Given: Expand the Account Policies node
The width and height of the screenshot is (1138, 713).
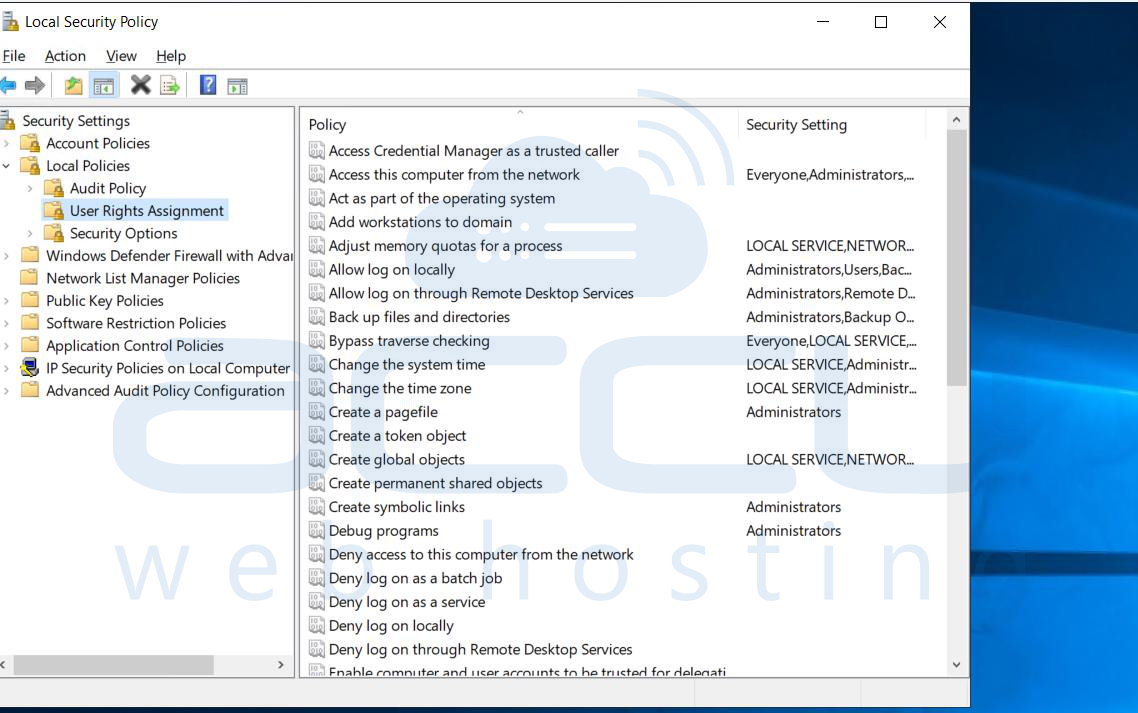Looking at the screenshot, I should click(x=7, y=144).
